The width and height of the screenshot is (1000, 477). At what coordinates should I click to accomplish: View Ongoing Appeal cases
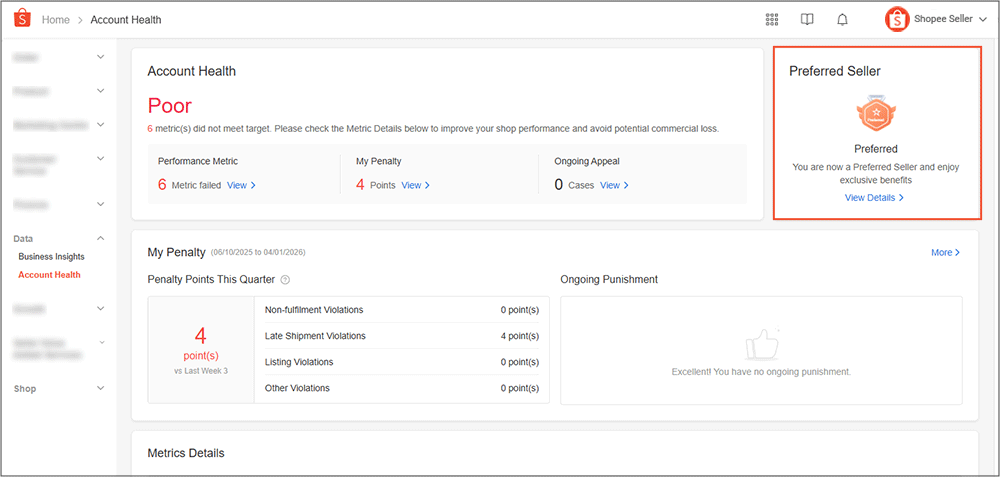[x=614, y=185]
